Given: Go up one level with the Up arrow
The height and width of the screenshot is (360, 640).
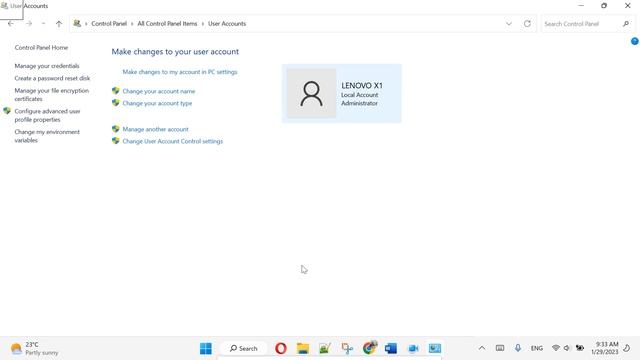Looking at the screenshot, I should point(59,24).
